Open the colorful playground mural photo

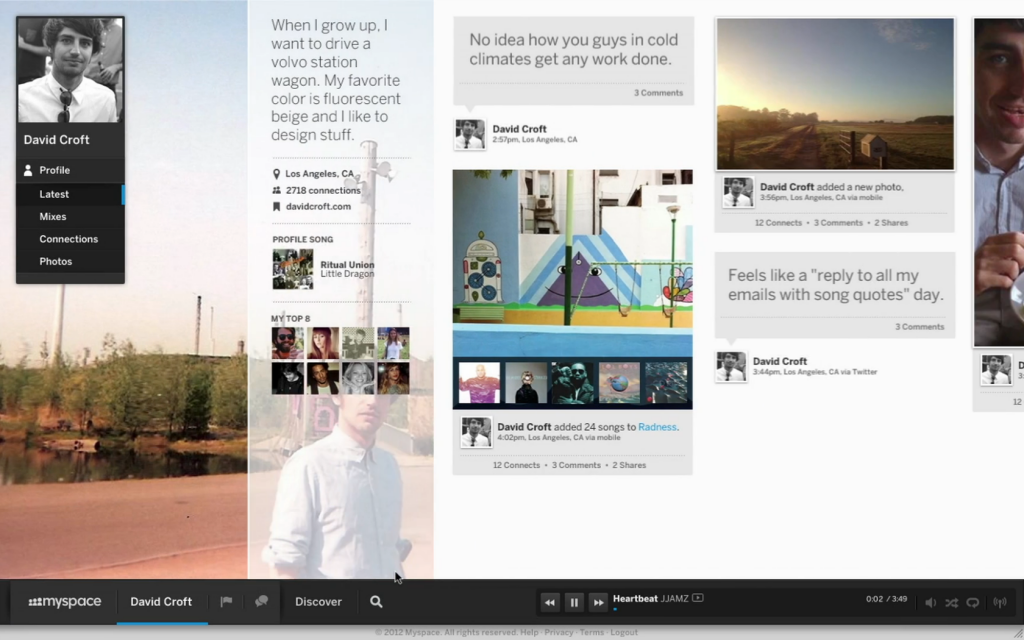pyautogui.click(x=573, y=263)
